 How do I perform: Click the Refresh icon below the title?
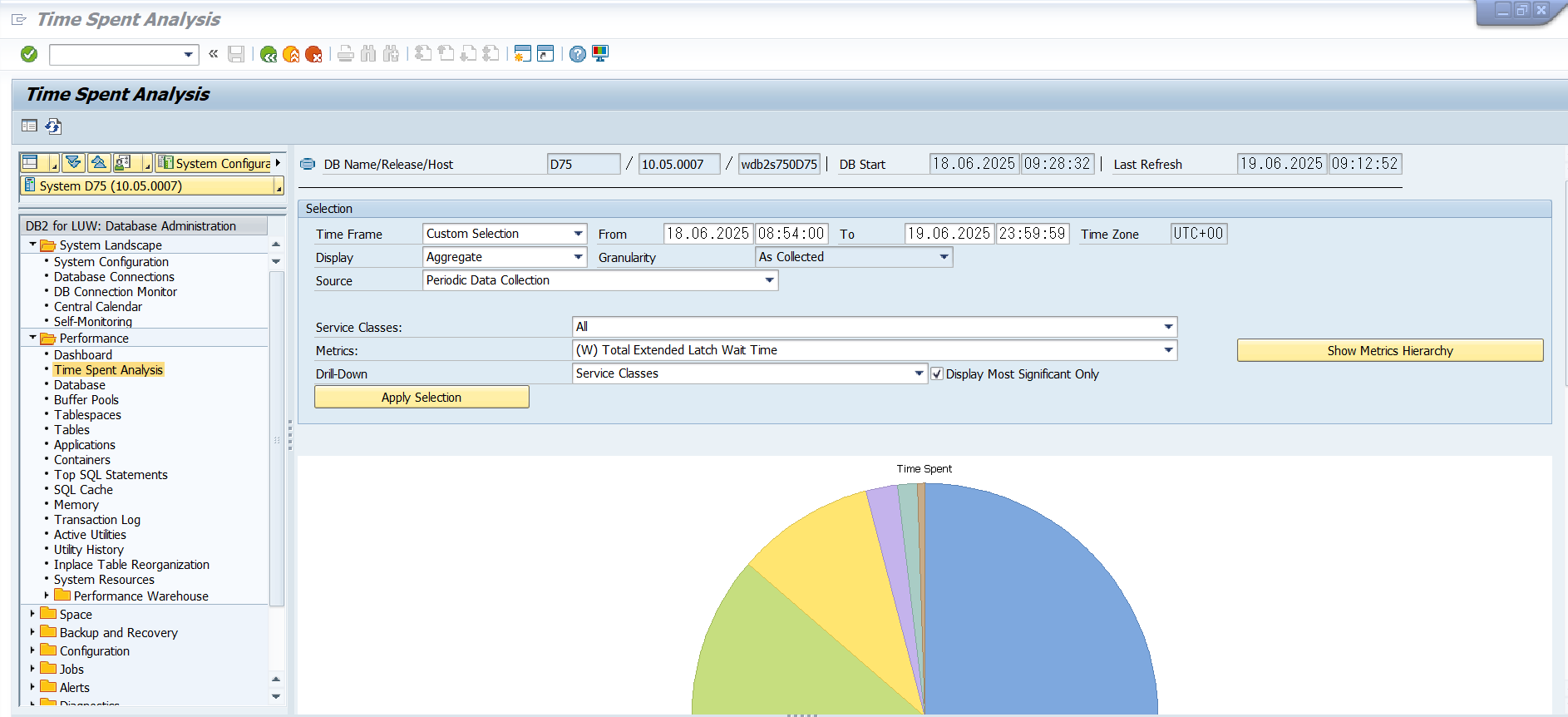(x=53, y=126)
